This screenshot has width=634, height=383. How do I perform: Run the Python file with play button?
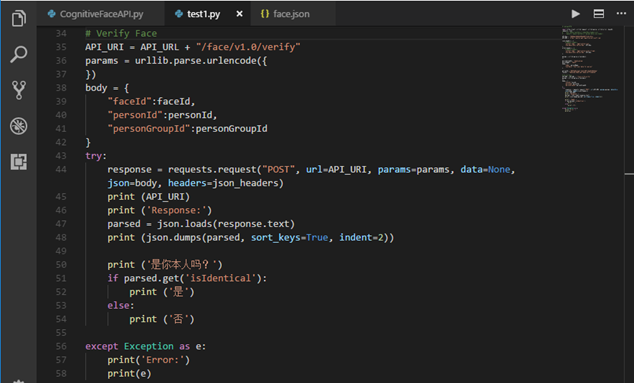(575, 14)
